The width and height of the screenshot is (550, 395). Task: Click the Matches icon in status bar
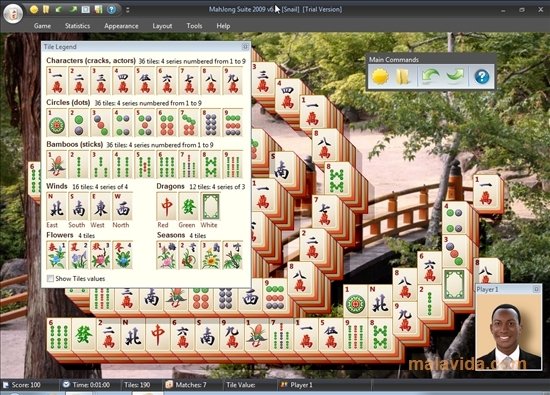(x=169, y=384)
